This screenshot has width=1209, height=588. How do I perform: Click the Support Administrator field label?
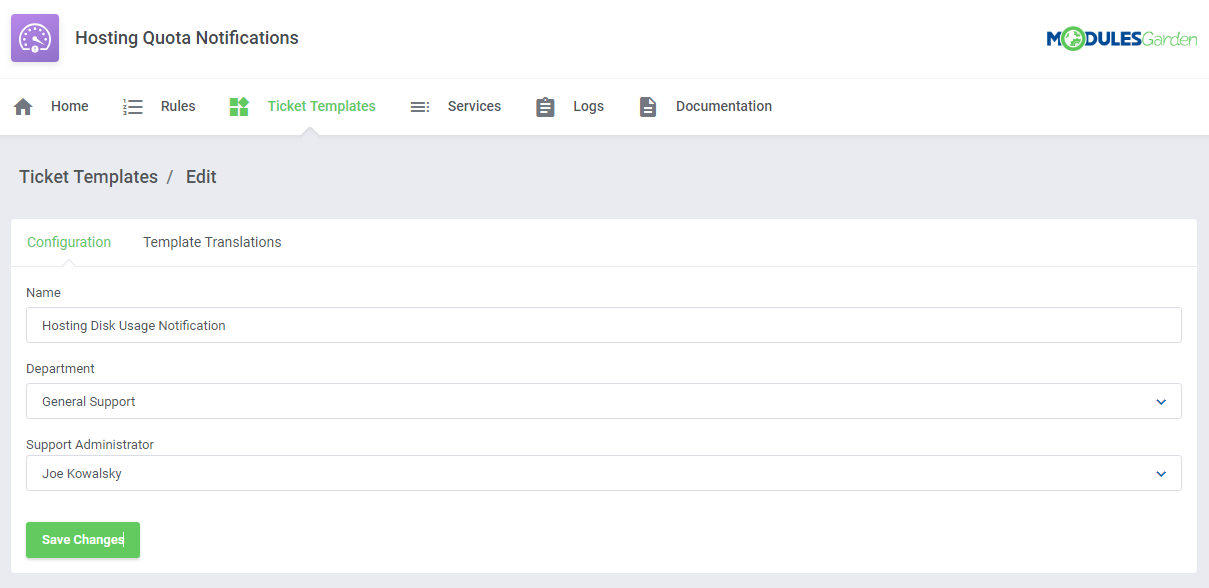pyautogui.click(x=90, y=445)
